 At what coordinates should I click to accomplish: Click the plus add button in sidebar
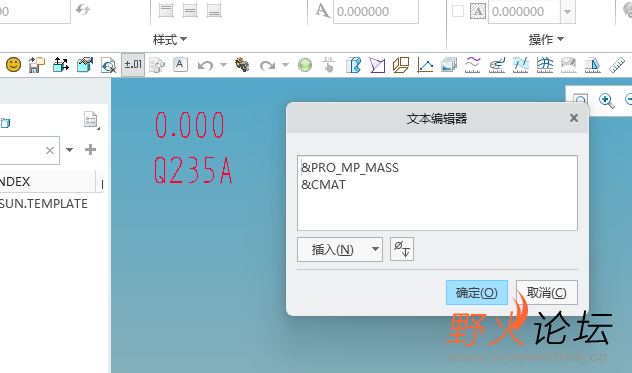coord(90,150)
